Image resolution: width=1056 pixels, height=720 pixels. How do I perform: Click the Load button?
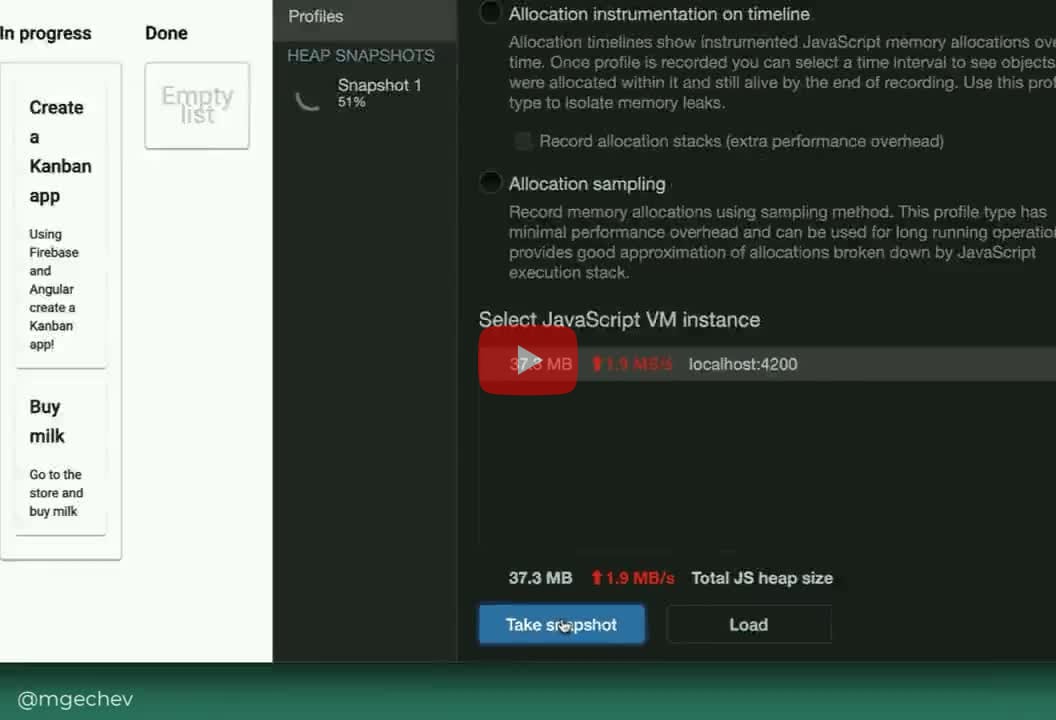tap(748, 624)
